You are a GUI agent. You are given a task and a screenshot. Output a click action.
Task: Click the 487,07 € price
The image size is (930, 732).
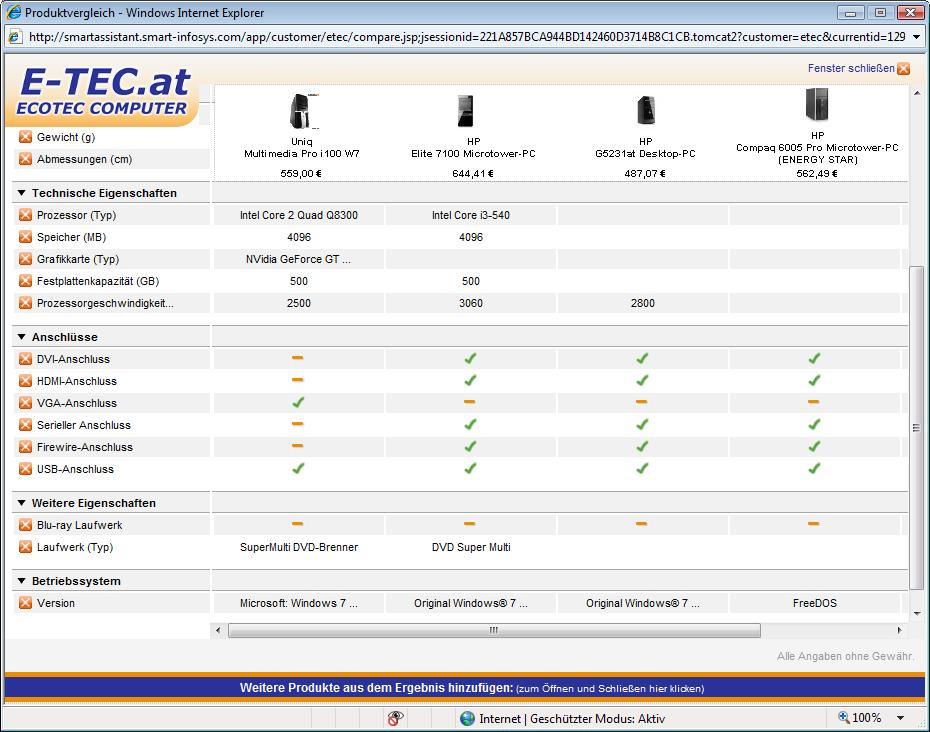[645, 173]
